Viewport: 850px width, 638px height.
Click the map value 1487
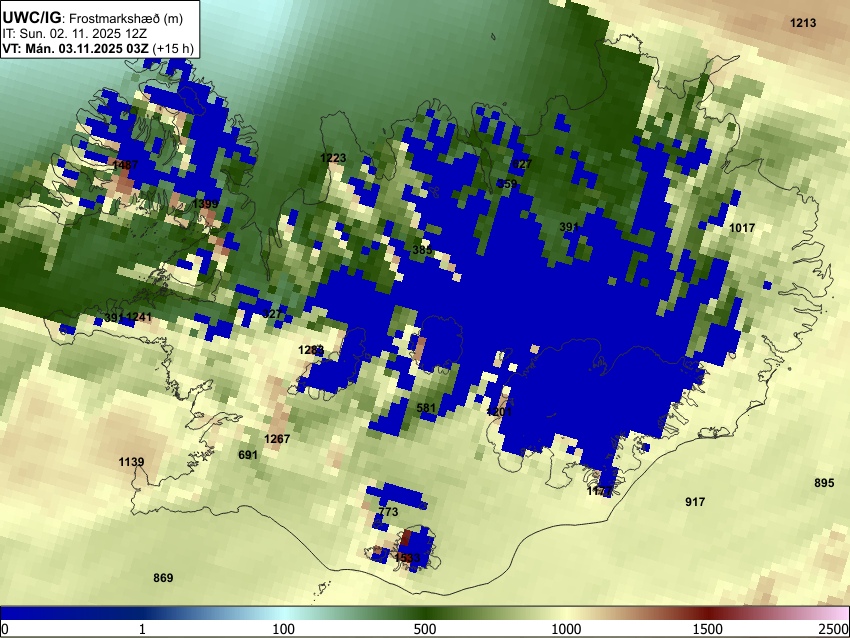point(125,164)
